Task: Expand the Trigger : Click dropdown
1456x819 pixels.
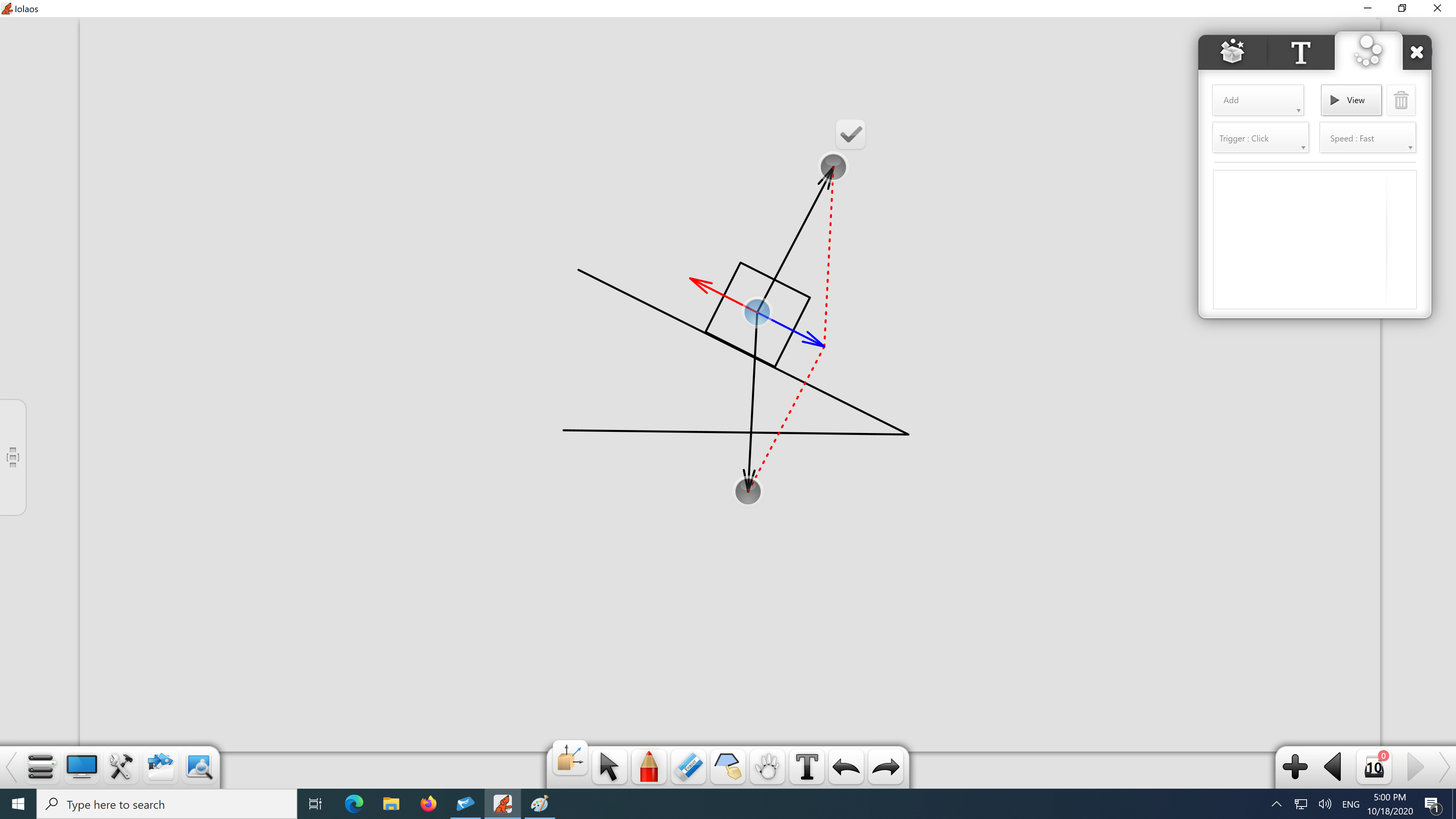Action: (1260, 138)
